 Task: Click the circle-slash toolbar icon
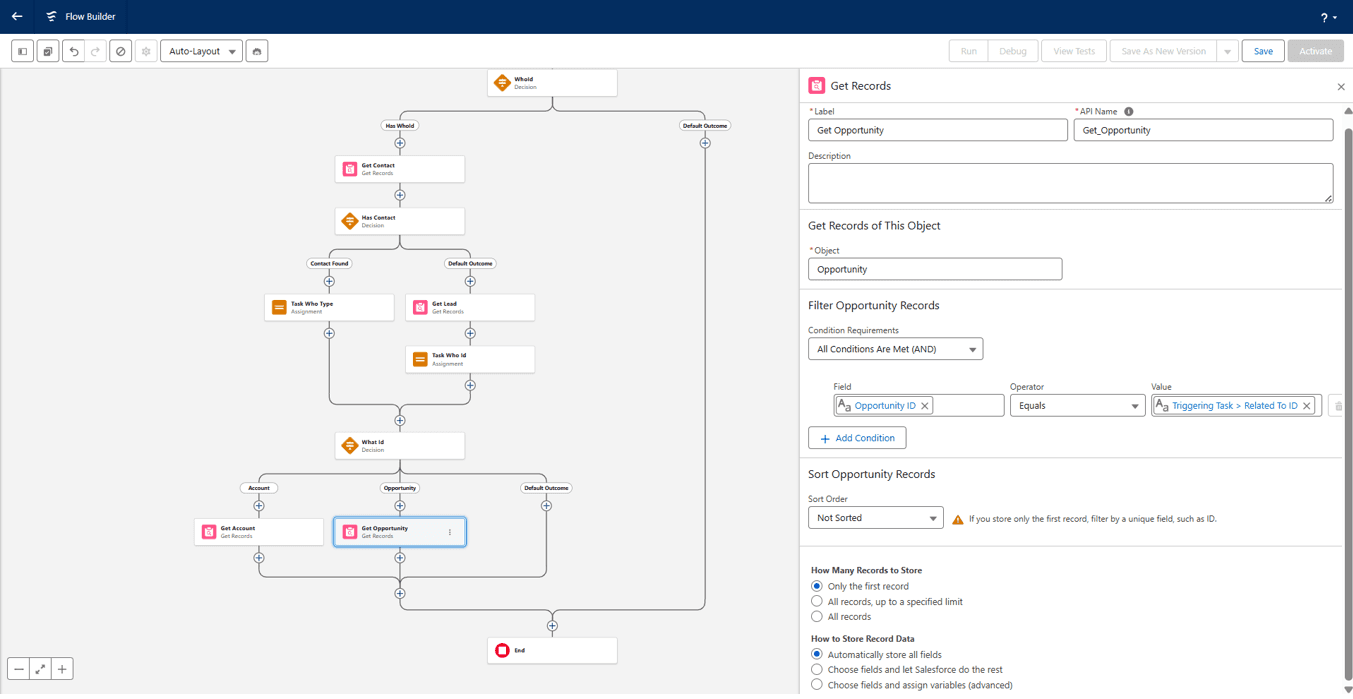(121, 51)
